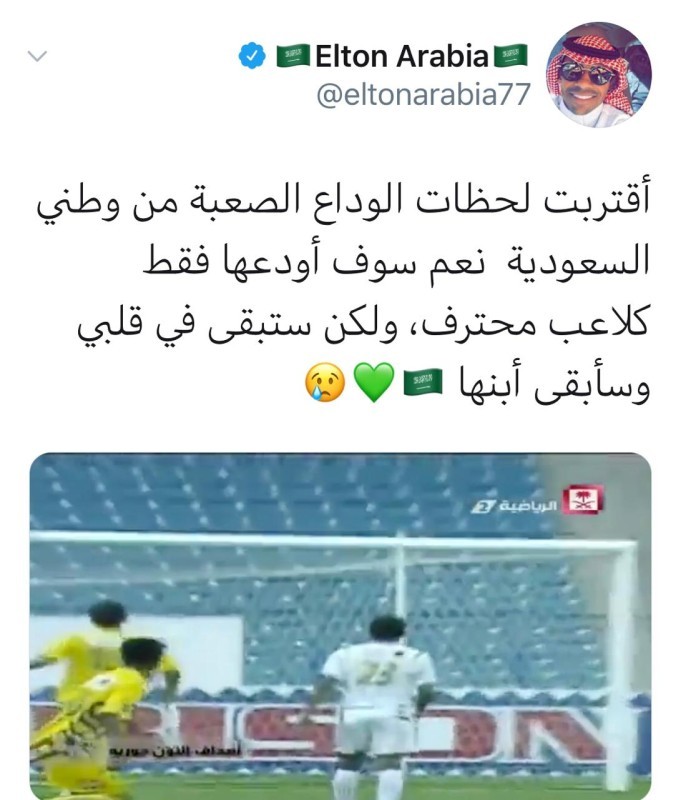
Task: Click the red palm-and-swords channel logo
Action: [583, 501]
